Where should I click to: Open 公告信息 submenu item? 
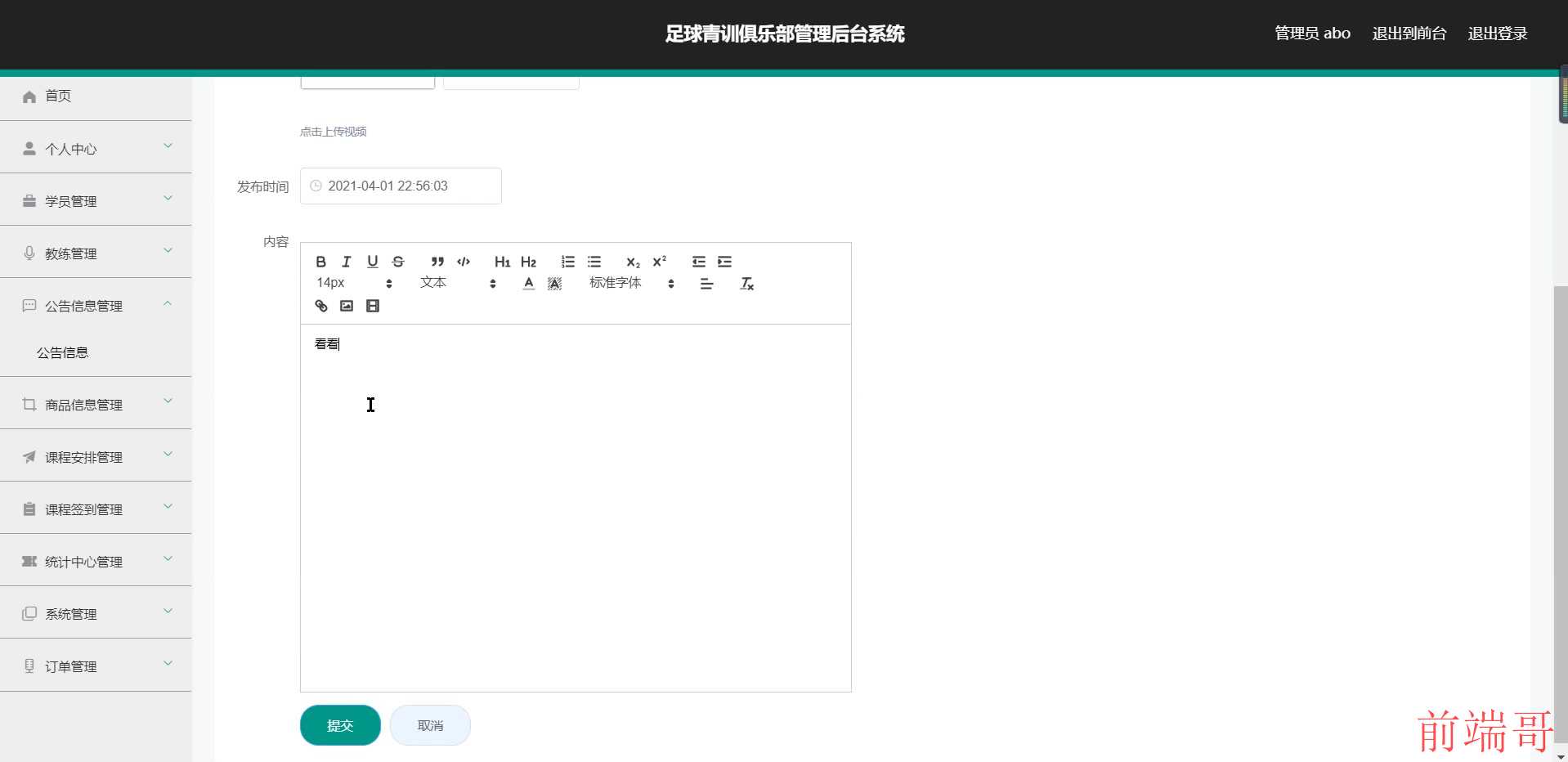(96, 352)
